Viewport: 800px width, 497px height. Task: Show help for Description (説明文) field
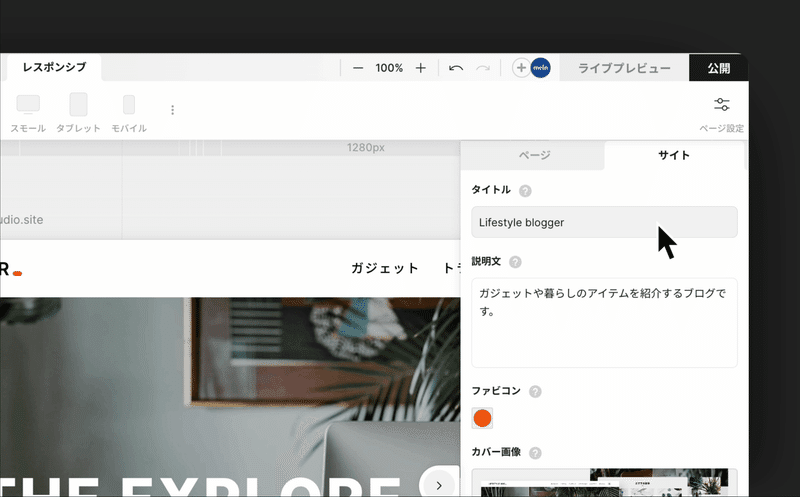[515, 262]
